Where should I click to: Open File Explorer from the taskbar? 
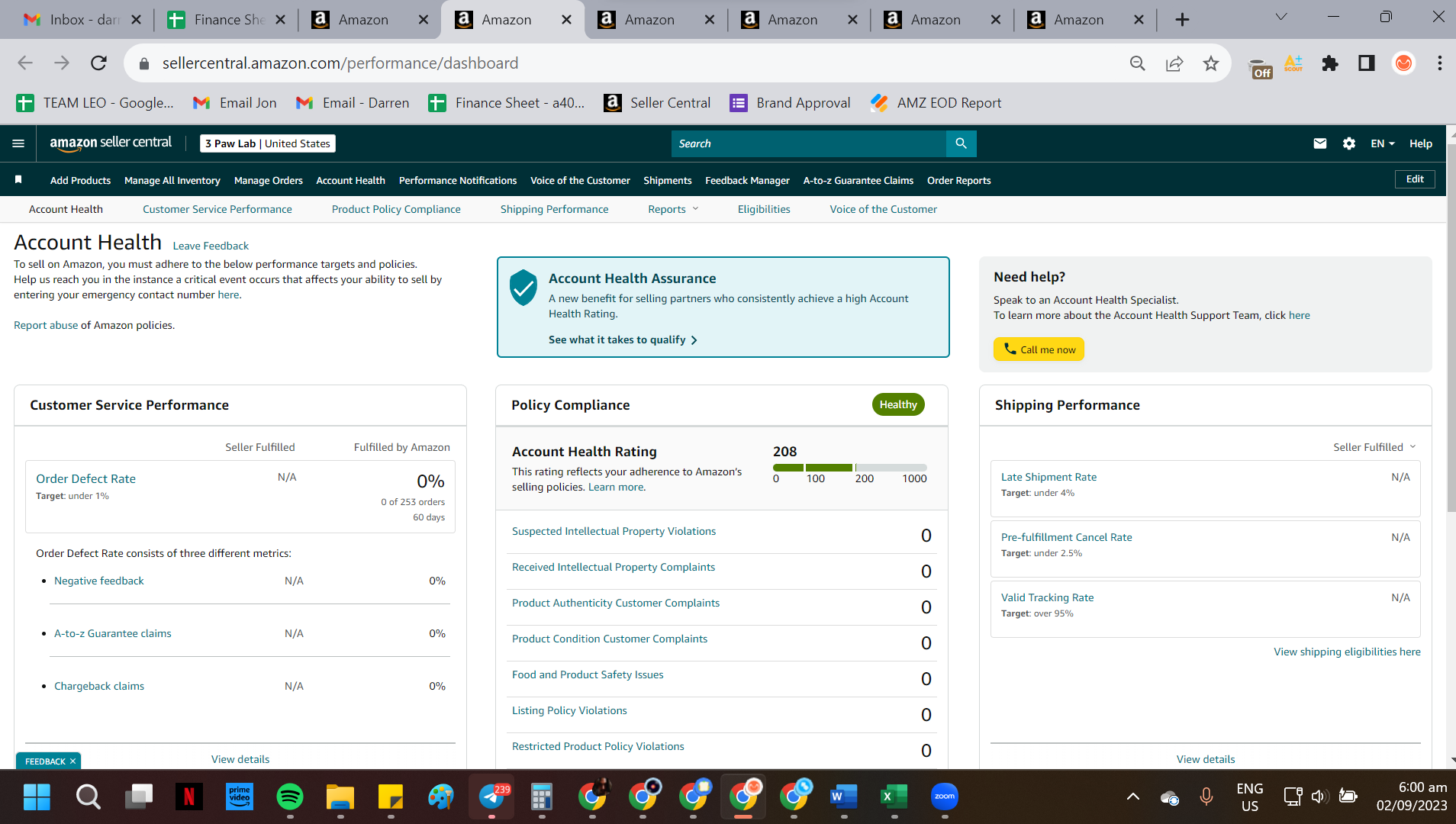point(340,797)
